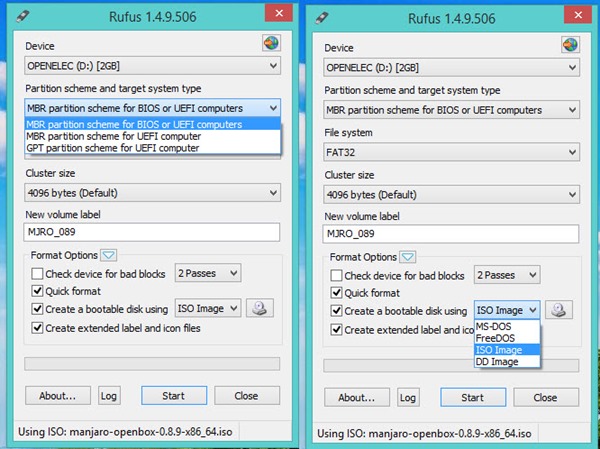Enable Check device for bad blocks, right window
The width and height of the screenshot is (600, 449).
336,276
